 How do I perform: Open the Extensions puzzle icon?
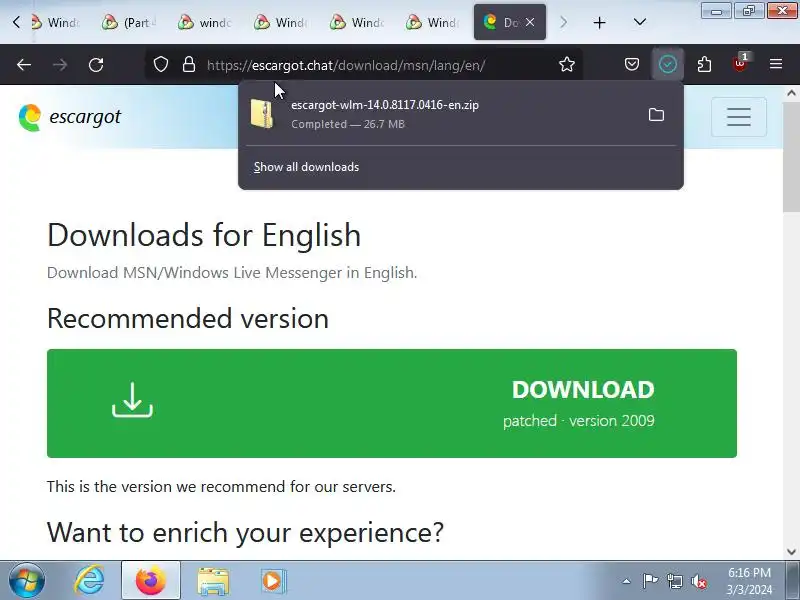(704, 64)
